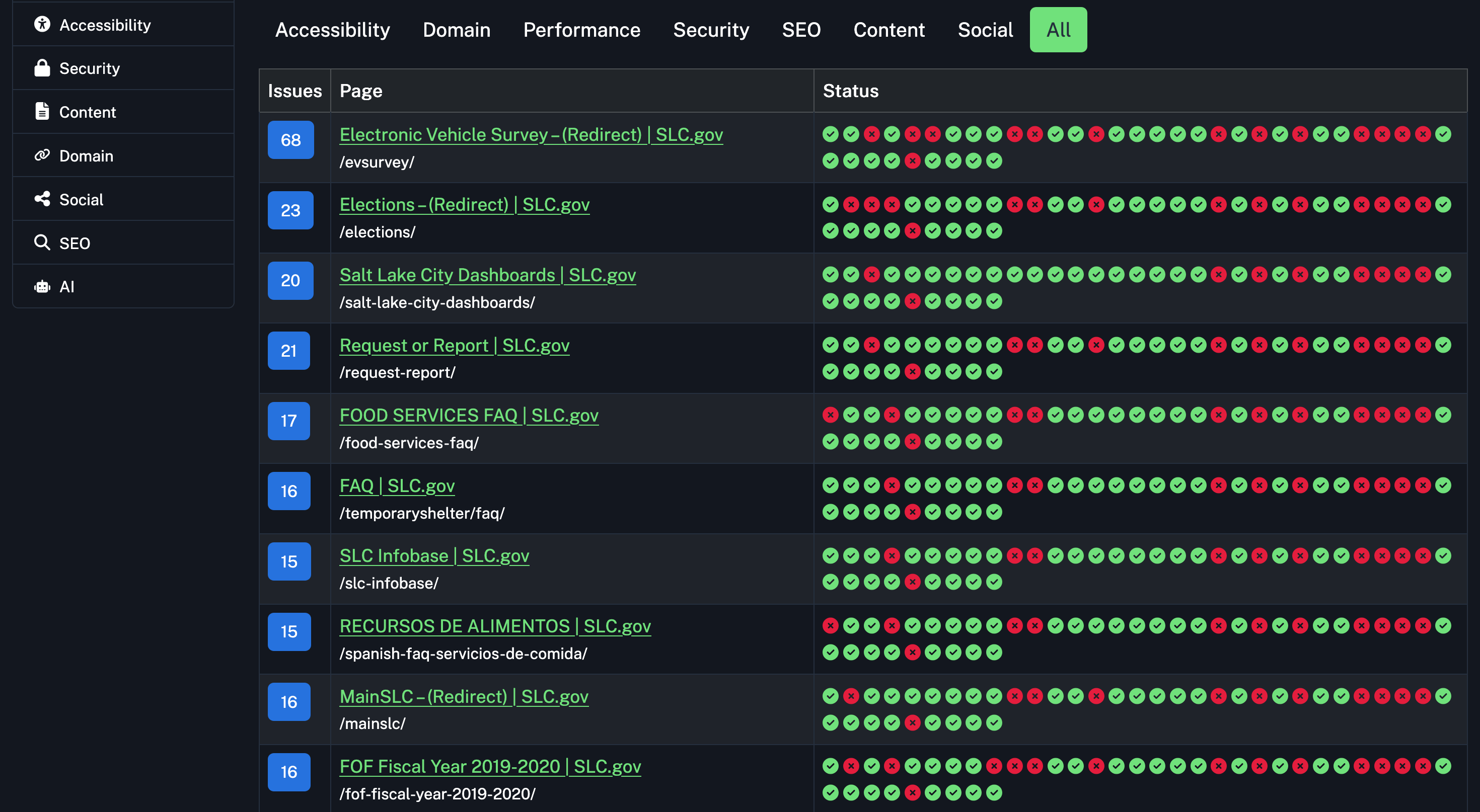This screenshot has width=1480, height=812.
Task: Click first red fail icon in food-services-faq row
Action: pyautogui.click(x=830, y=415)
